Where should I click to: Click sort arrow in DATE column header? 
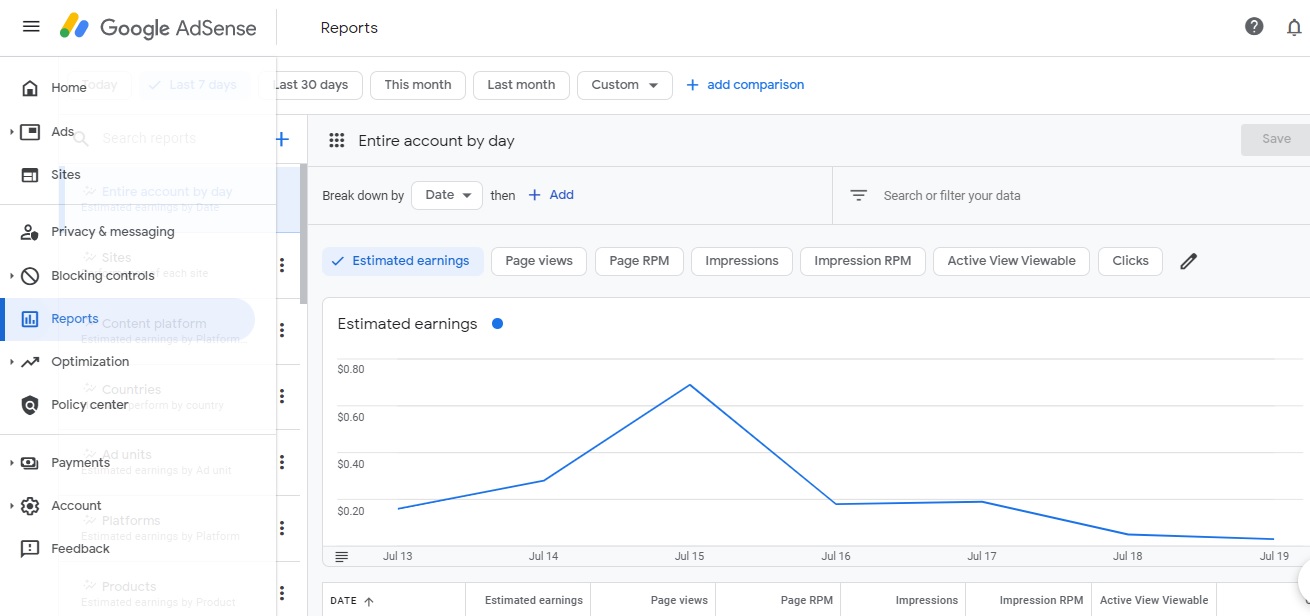click(368, 601)
